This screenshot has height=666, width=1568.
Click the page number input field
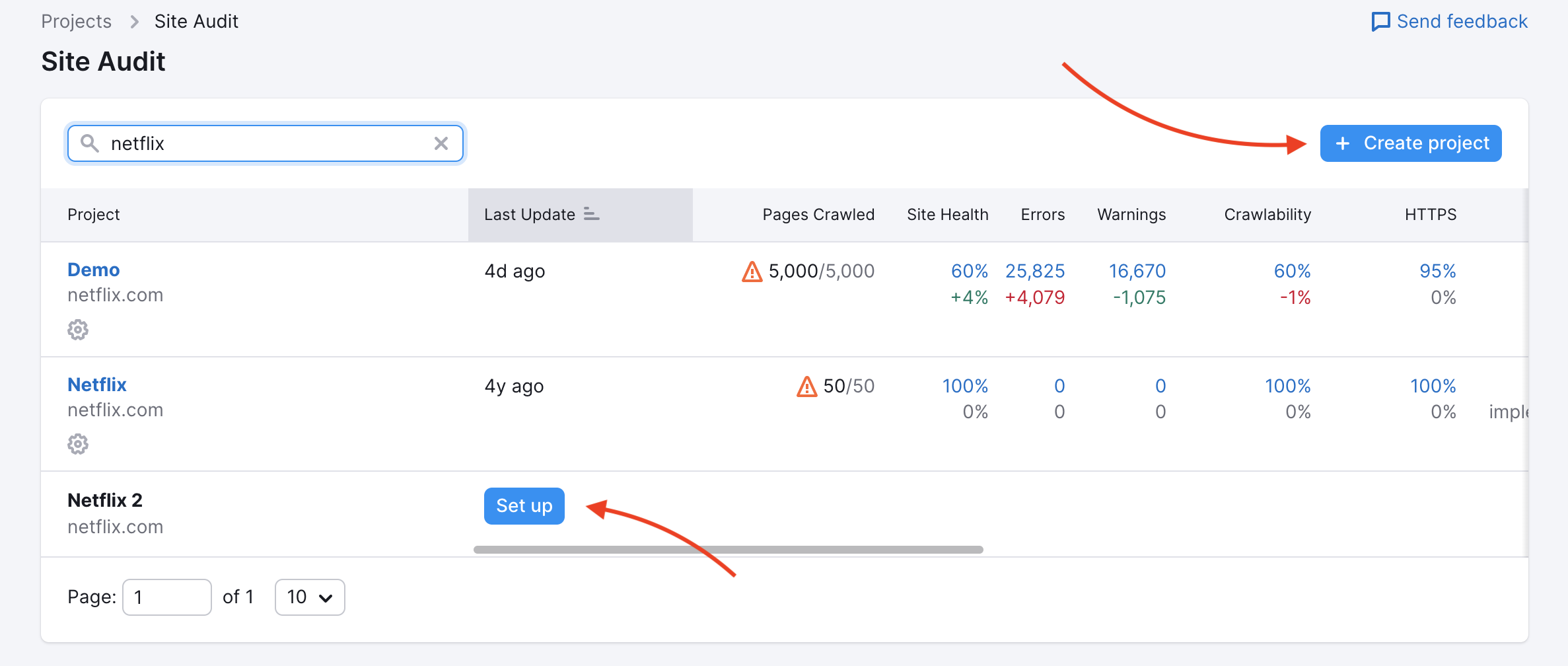click(x=167, y=597)
